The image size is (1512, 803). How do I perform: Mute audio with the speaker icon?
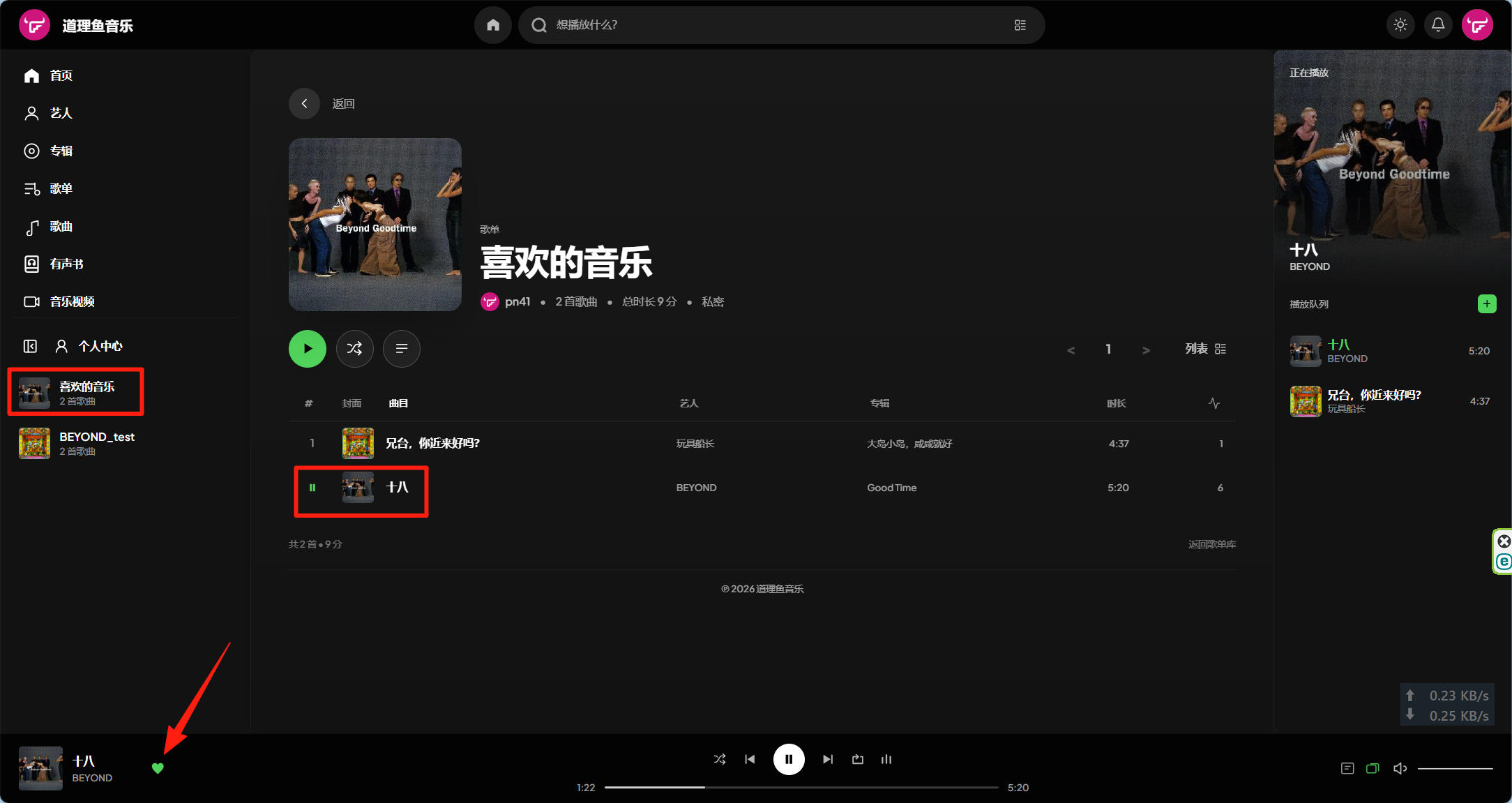tap(1400, 768)
